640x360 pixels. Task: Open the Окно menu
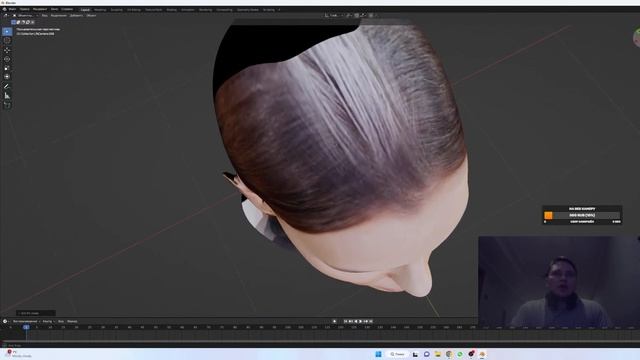[x=54, y=9]
